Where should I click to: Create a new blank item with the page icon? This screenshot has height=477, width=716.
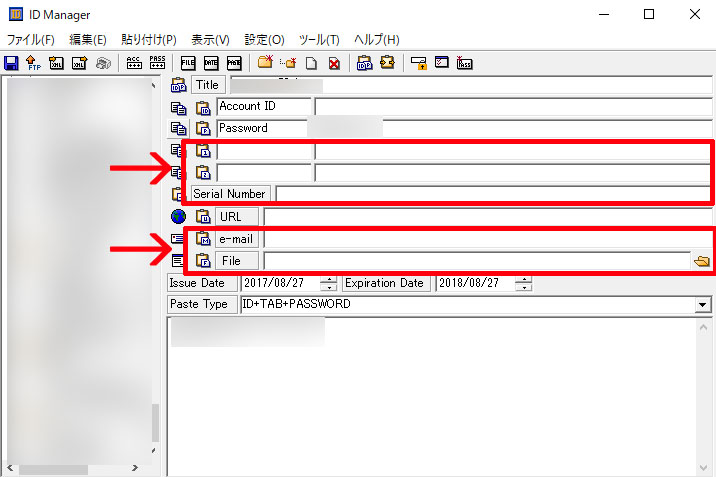click(x=311, y=63)
